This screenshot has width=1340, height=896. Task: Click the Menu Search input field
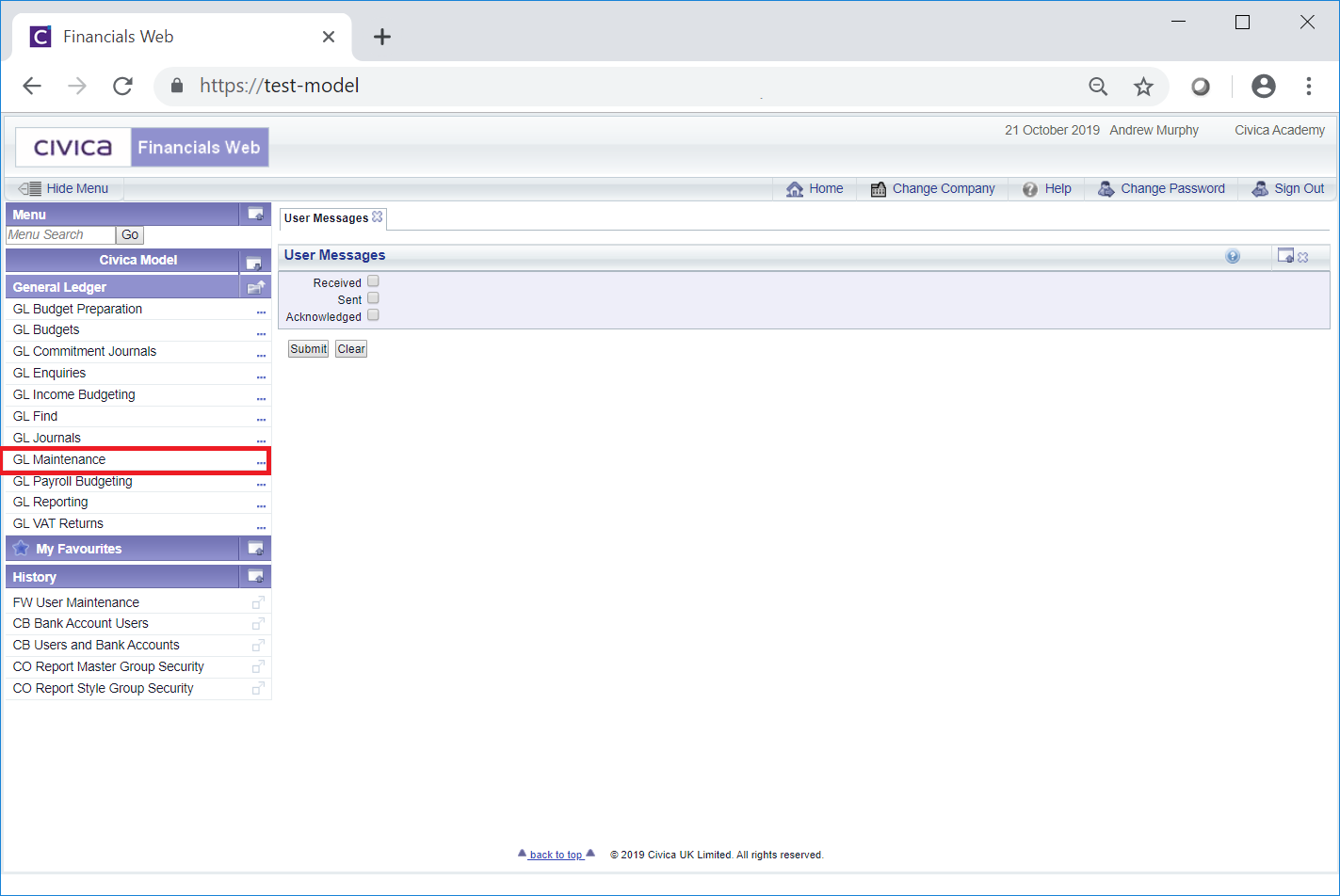tap(61, 235)
